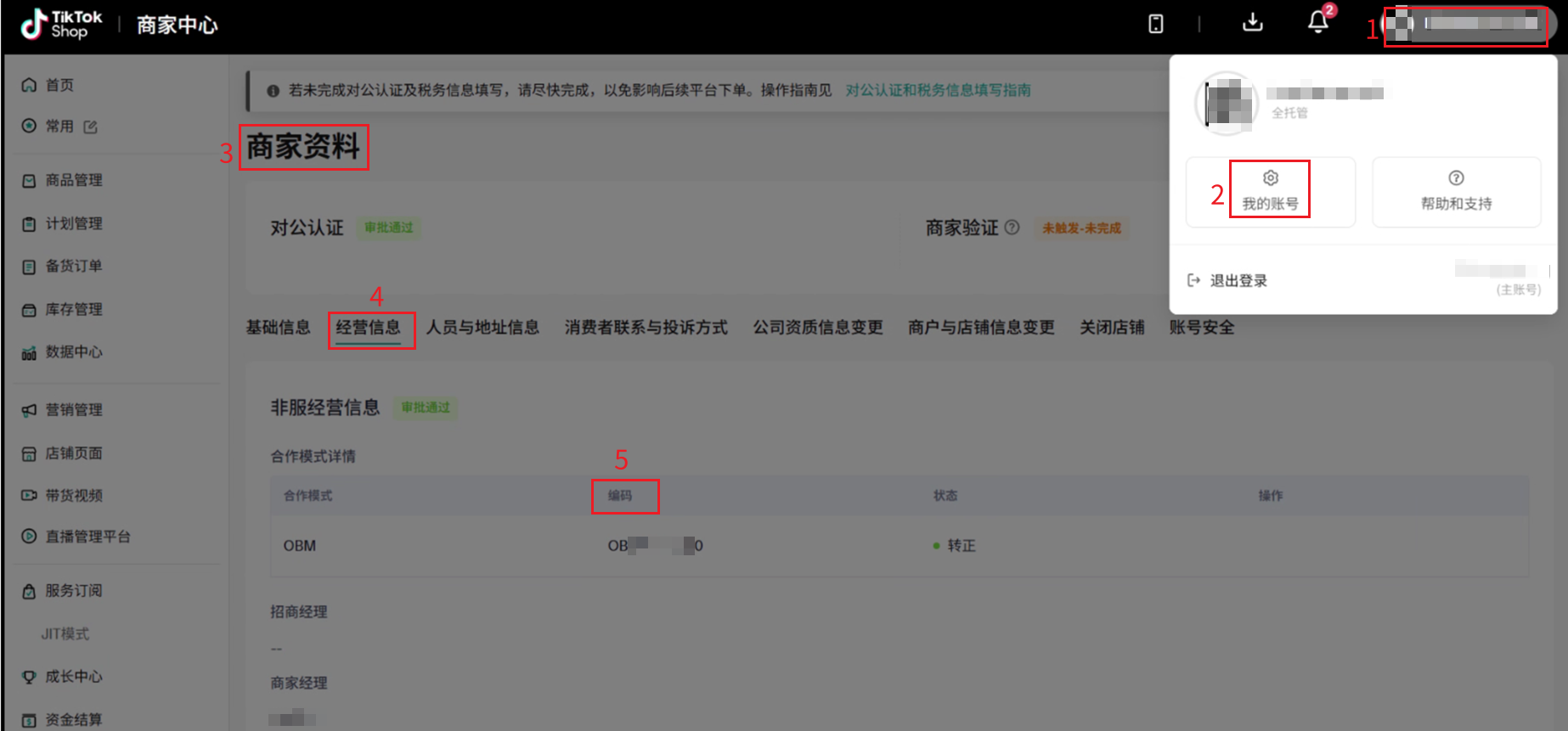Click the TikTok Shop logo
The image size is (1568, 731).
(x=61, y=25)
